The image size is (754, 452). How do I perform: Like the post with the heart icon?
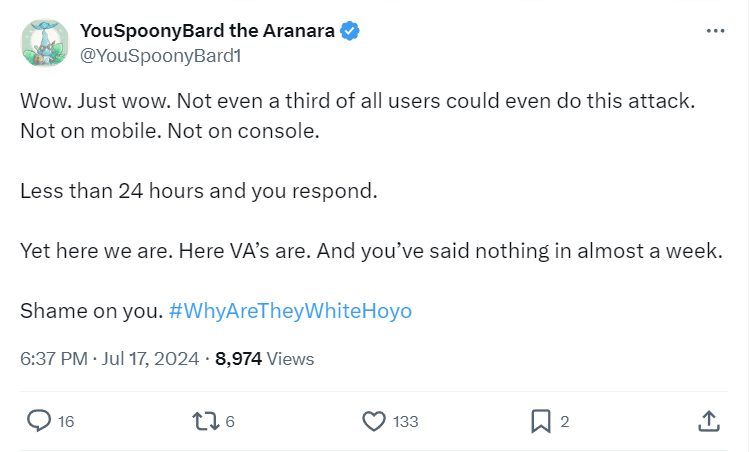[x=374, y=421]
